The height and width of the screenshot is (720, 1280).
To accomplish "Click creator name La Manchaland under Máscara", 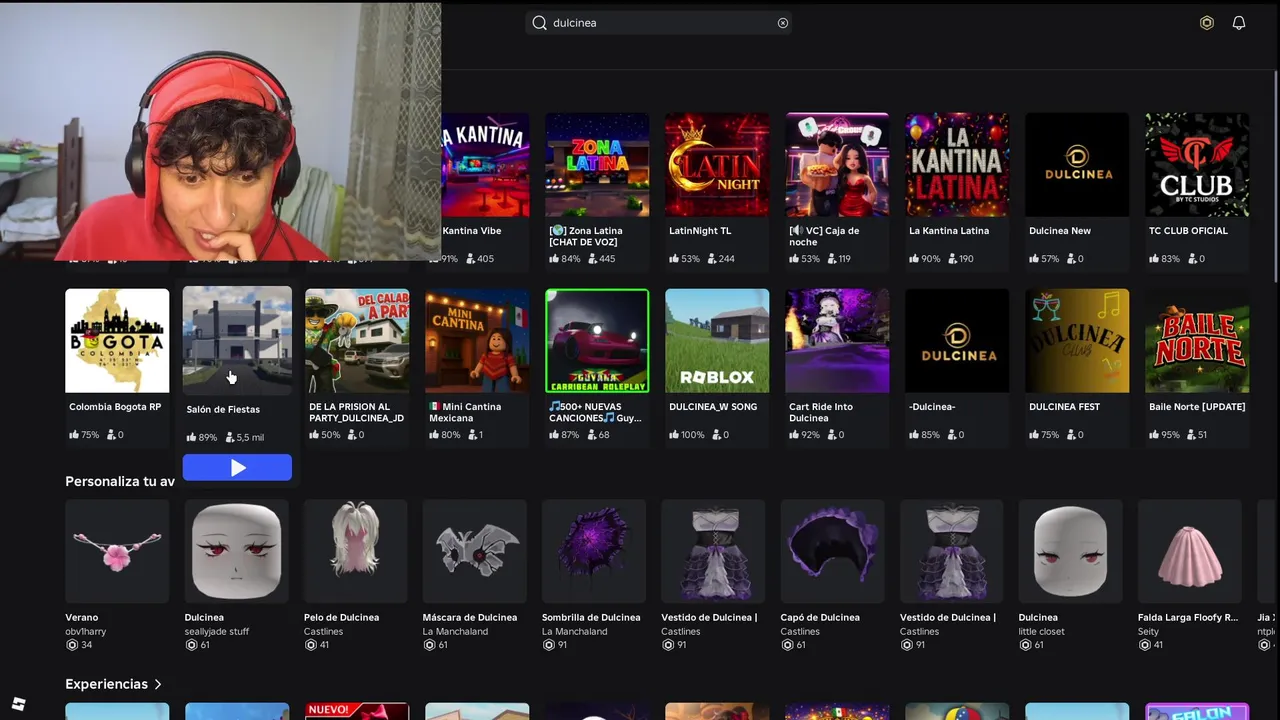I will (455, 632).
